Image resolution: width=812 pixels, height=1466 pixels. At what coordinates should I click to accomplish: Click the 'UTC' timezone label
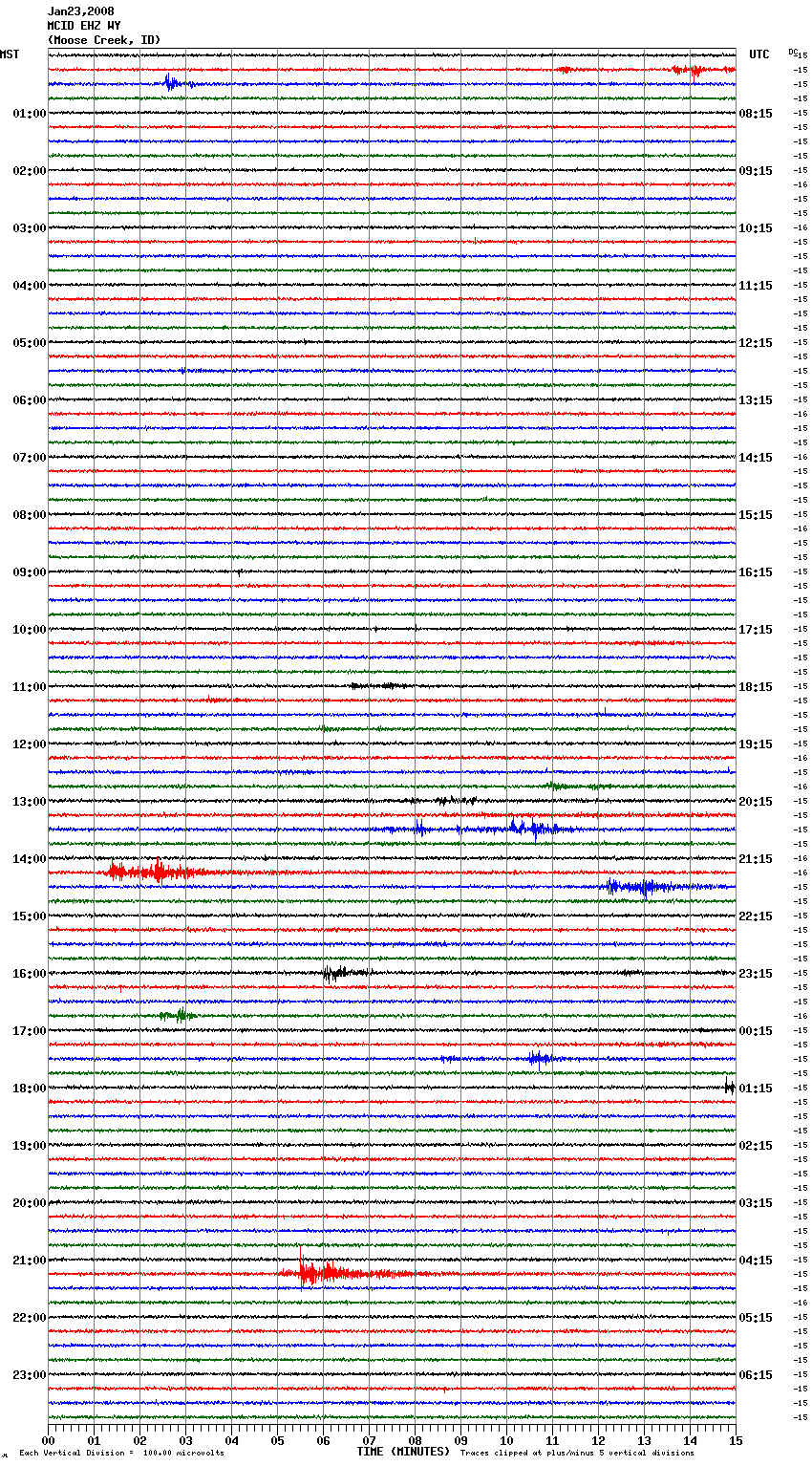(759, 54)
